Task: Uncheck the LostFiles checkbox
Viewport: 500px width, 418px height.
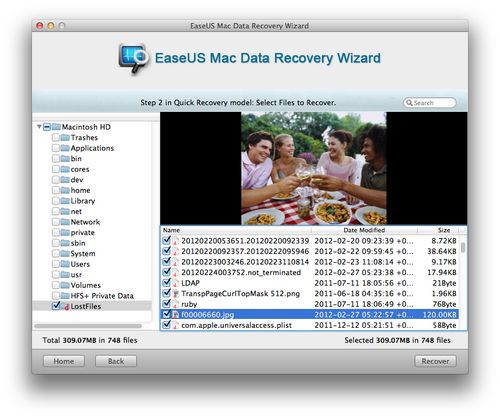Action: [56, 306]
